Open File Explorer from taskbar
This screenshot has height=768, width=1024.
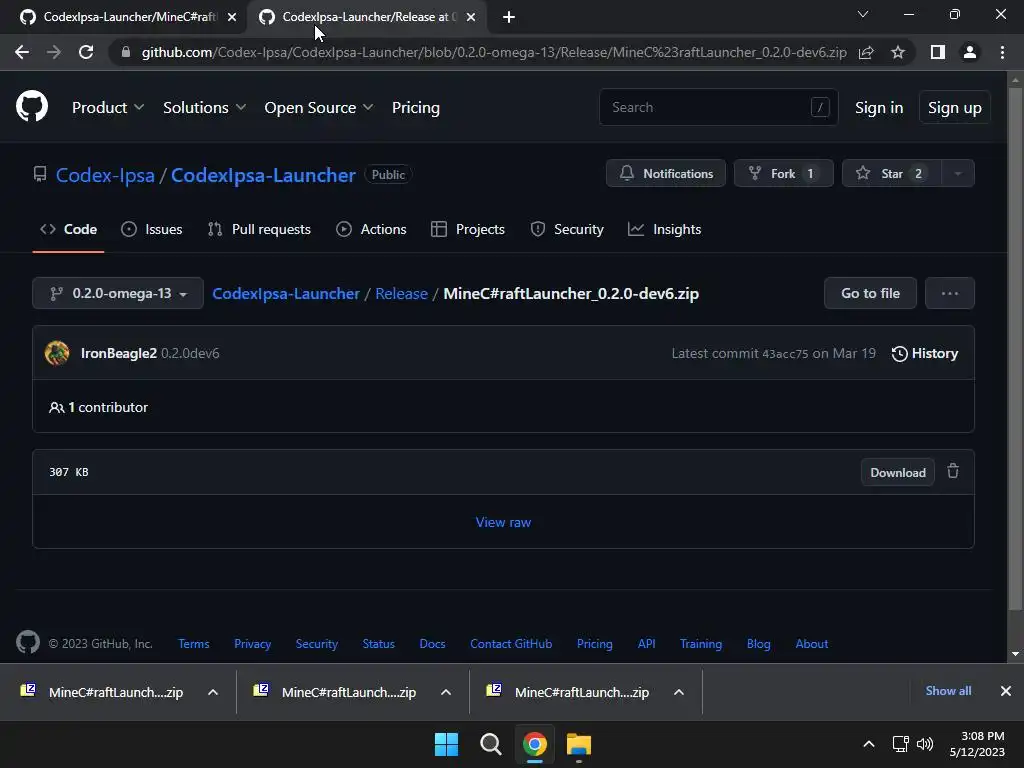[x=579, y=744]
